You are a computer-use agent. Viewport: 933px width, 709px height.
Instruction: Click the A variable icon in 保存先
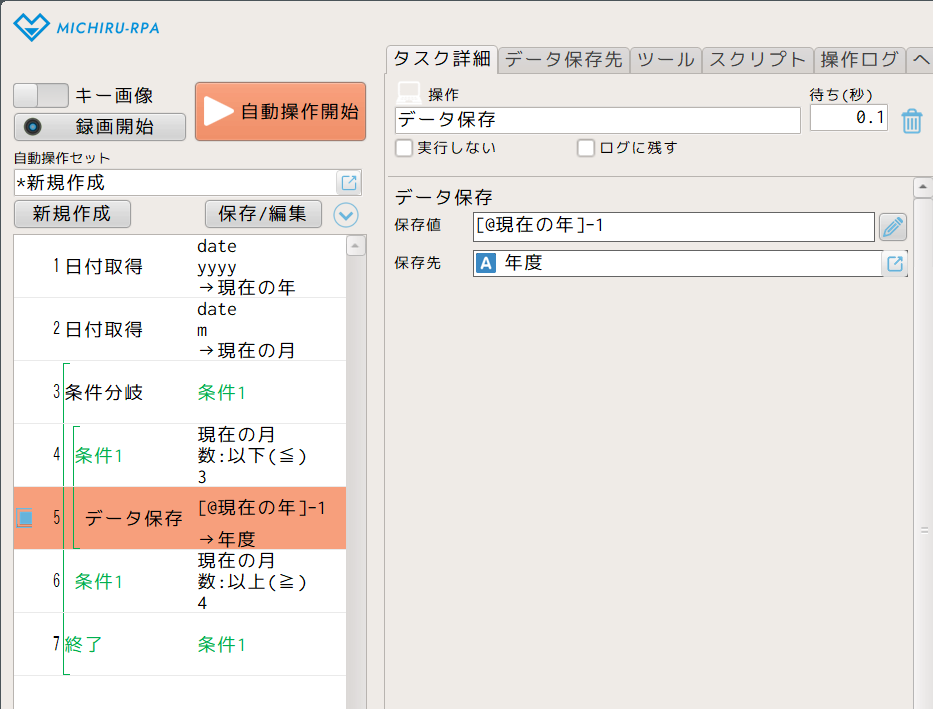tap(487, 264)
